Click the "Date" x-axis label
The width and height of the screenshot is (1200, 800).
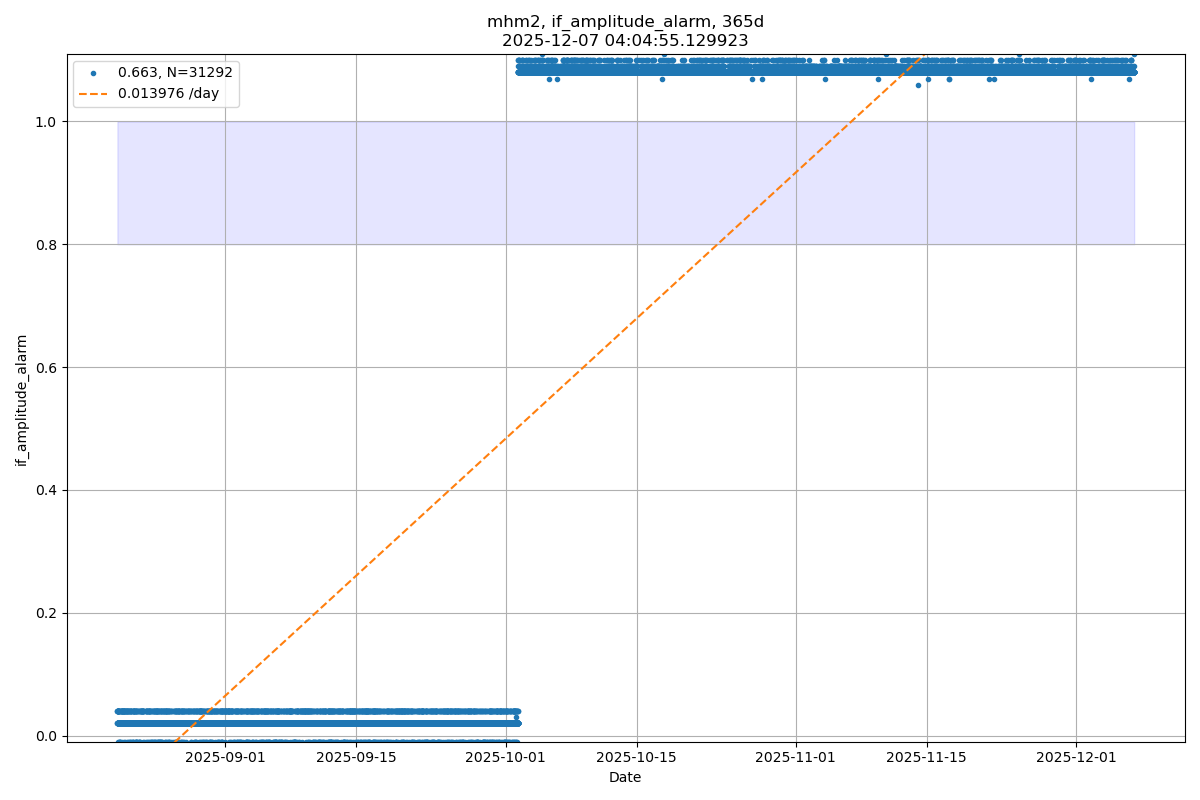coord(625,777)
